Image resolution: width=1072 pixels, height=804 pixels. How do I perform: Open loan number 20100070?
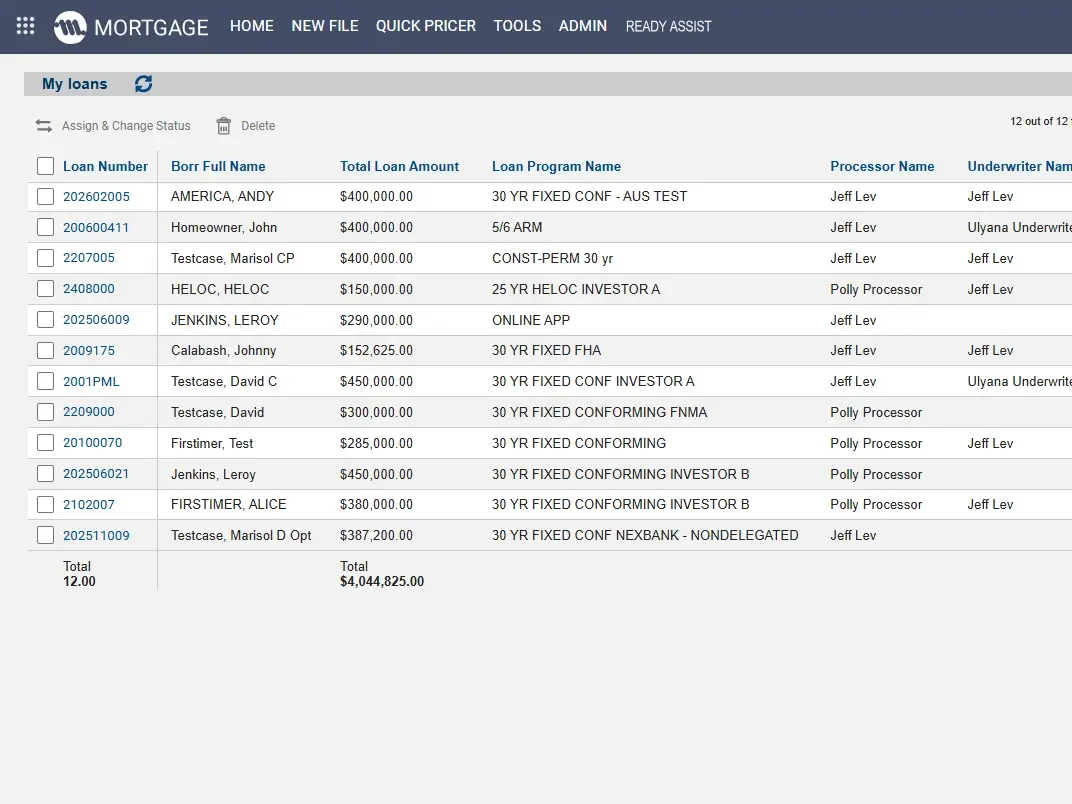[x=92, y=442]
